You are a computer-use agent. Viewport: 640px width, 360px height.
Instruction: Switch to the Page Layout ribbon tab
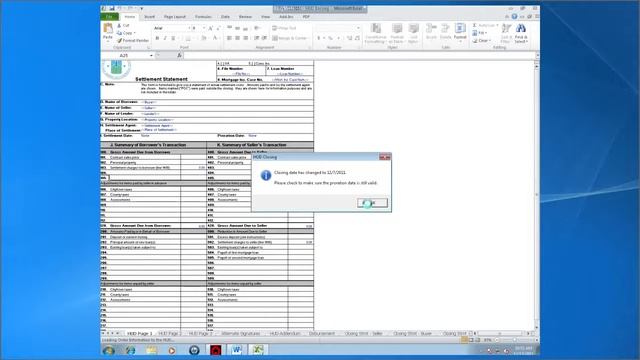tap(175, 17)
